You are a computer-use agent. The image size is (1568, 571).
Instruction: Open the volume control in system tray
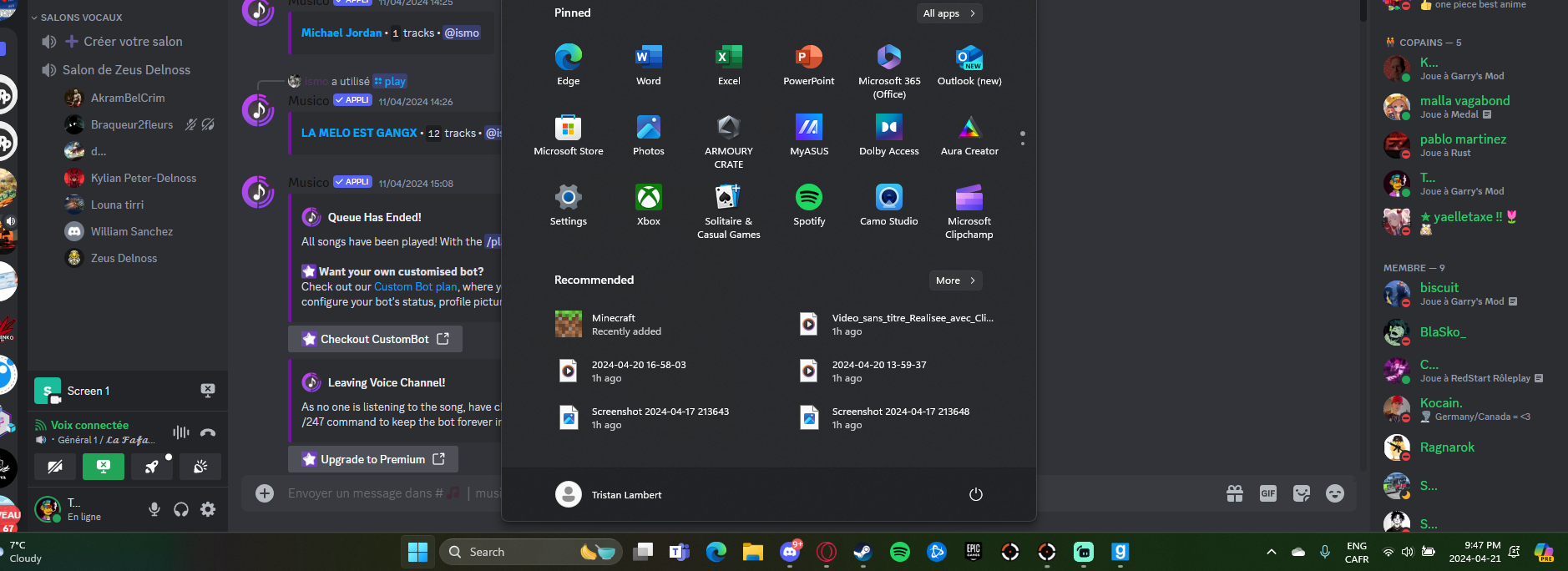1408,552
